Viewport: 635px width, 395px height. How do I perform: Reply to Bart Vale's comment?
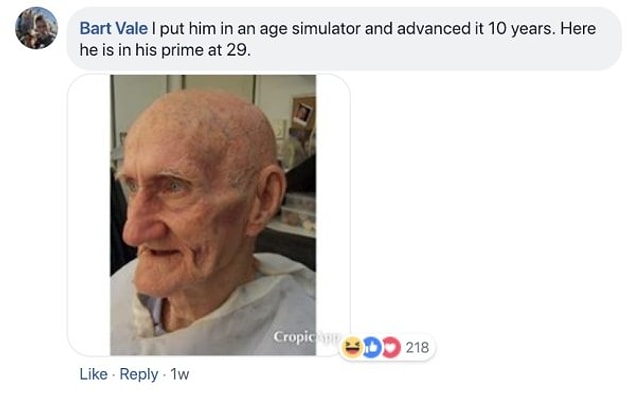pos(139,374)
